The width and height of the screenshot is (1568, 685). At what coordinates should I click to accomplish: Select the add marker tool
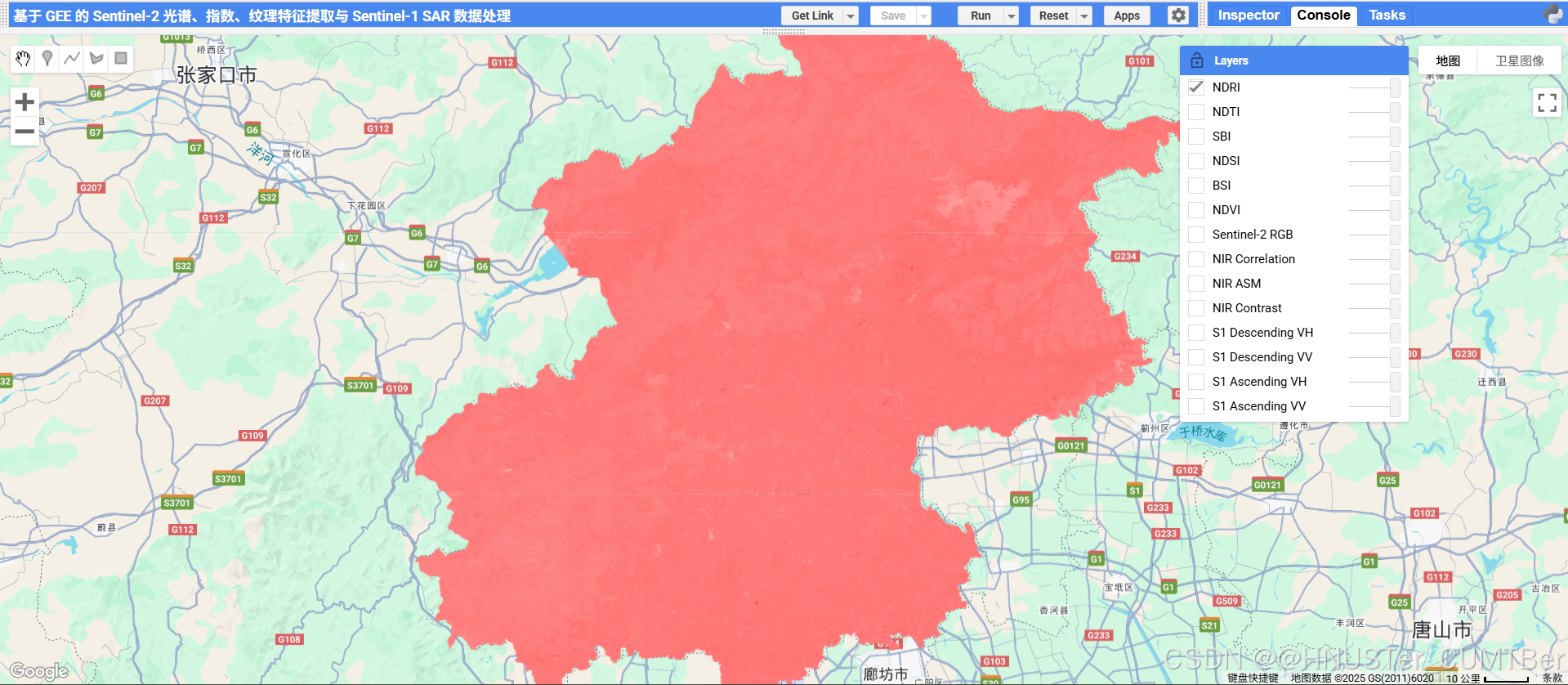(47, 58)
